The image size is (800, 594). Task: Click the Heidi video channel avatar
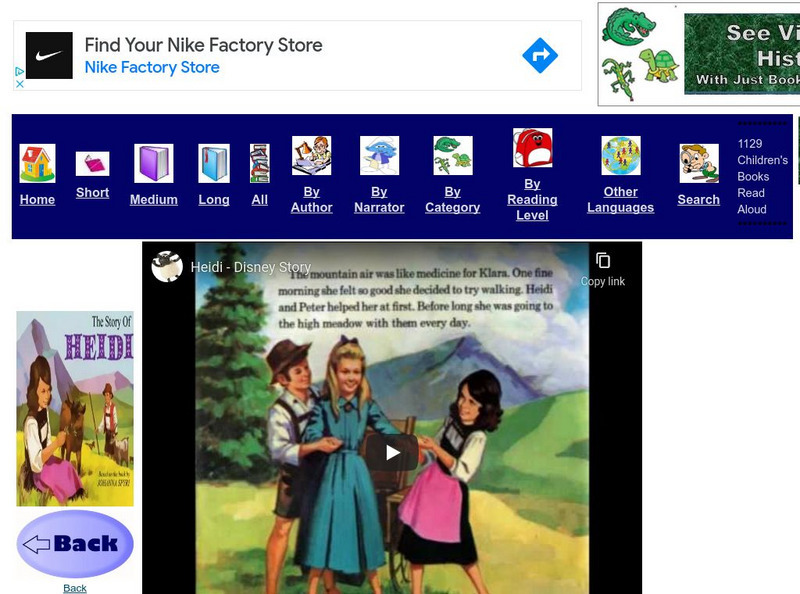(x=168, y=267)
